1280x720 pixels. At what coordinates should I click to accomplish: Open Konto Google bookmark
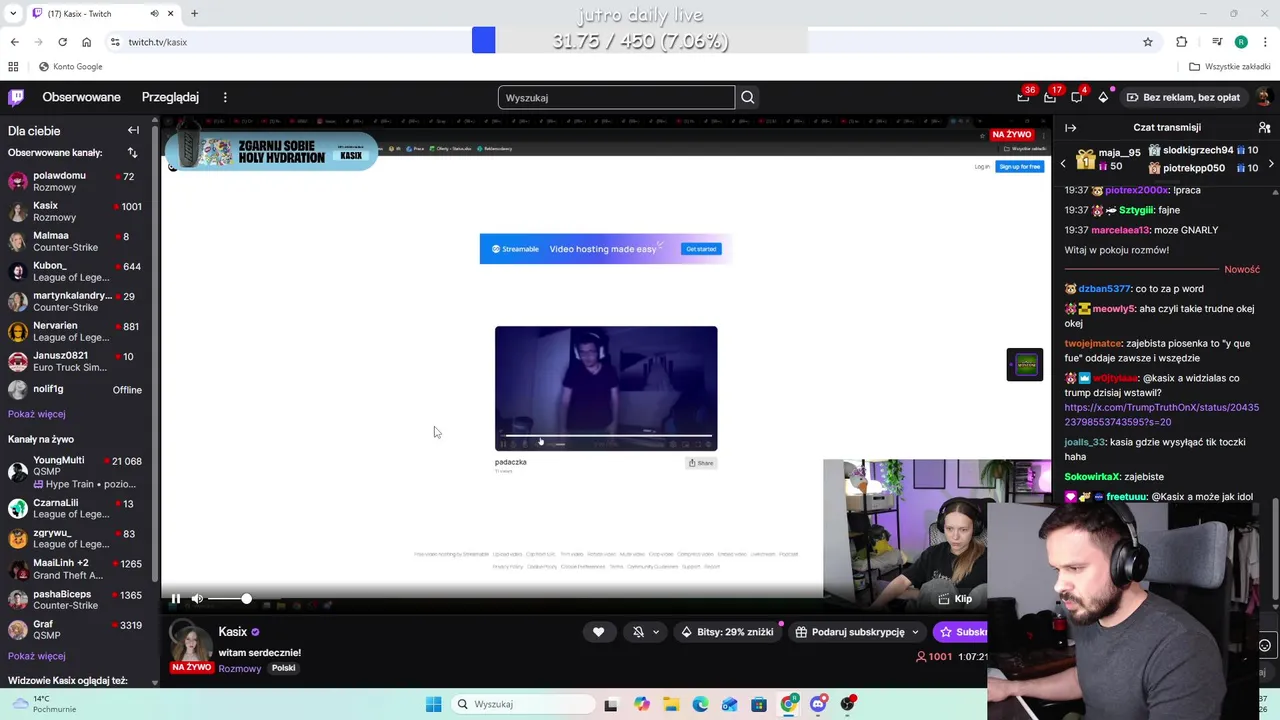[x=70, y=67]
